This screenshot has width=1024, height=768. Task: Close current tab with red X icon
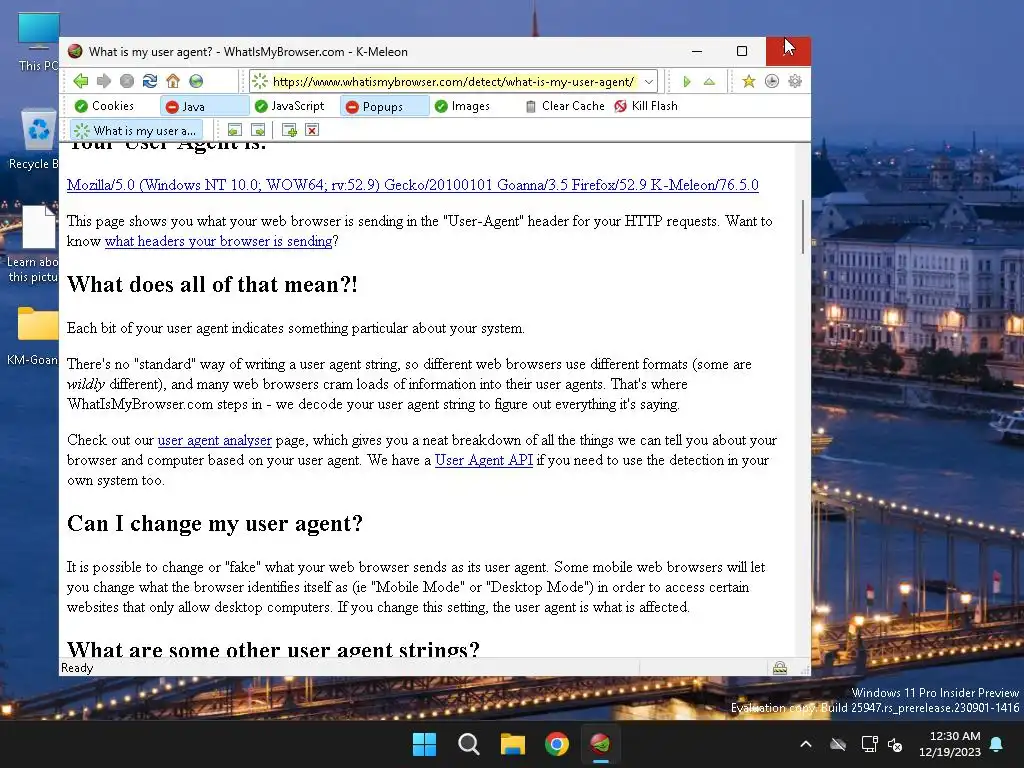pos(312,130)
